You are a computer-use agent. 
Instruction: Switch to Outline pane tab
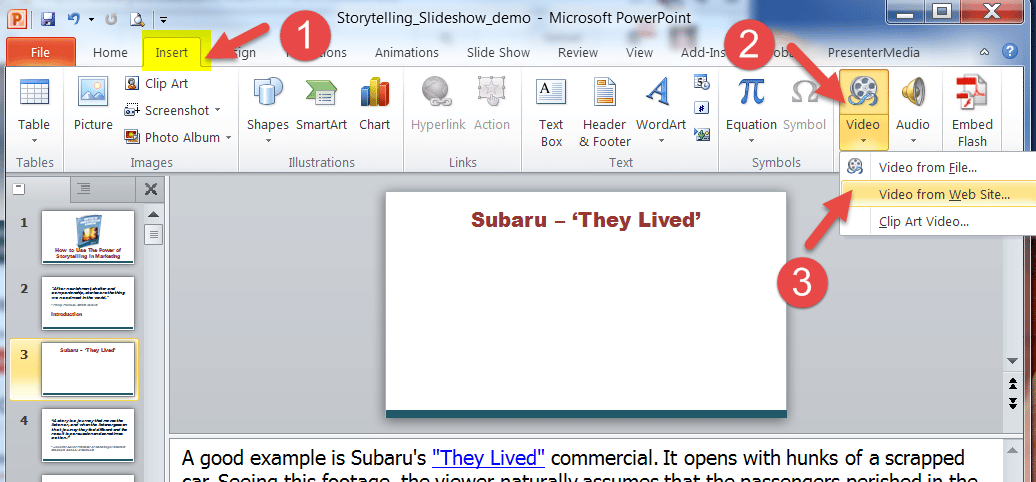(x=103, y=190)
